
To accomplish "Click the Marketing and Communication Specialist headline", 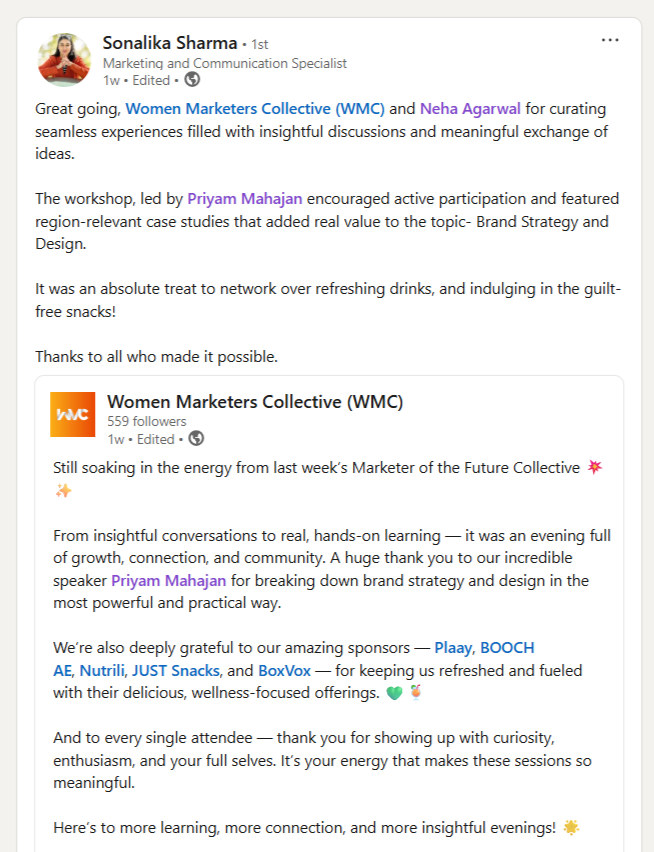I will tap(225, 64).
